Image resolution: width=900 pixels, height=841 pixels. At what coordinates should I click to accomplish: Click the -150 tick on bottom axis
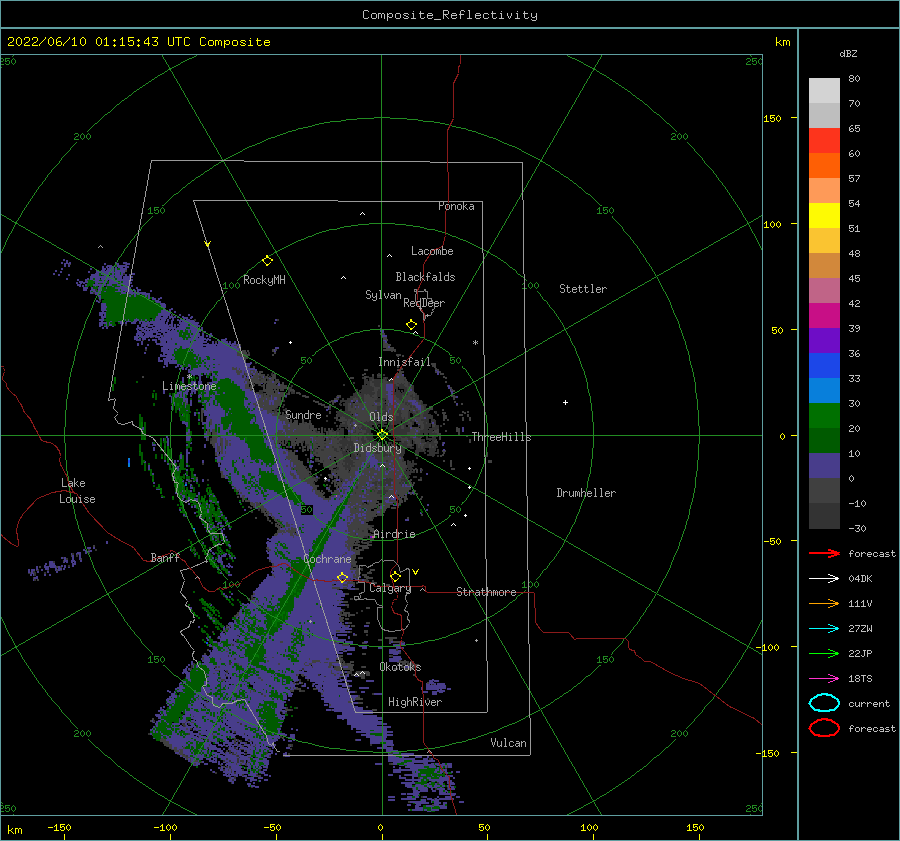click(59, 827)
